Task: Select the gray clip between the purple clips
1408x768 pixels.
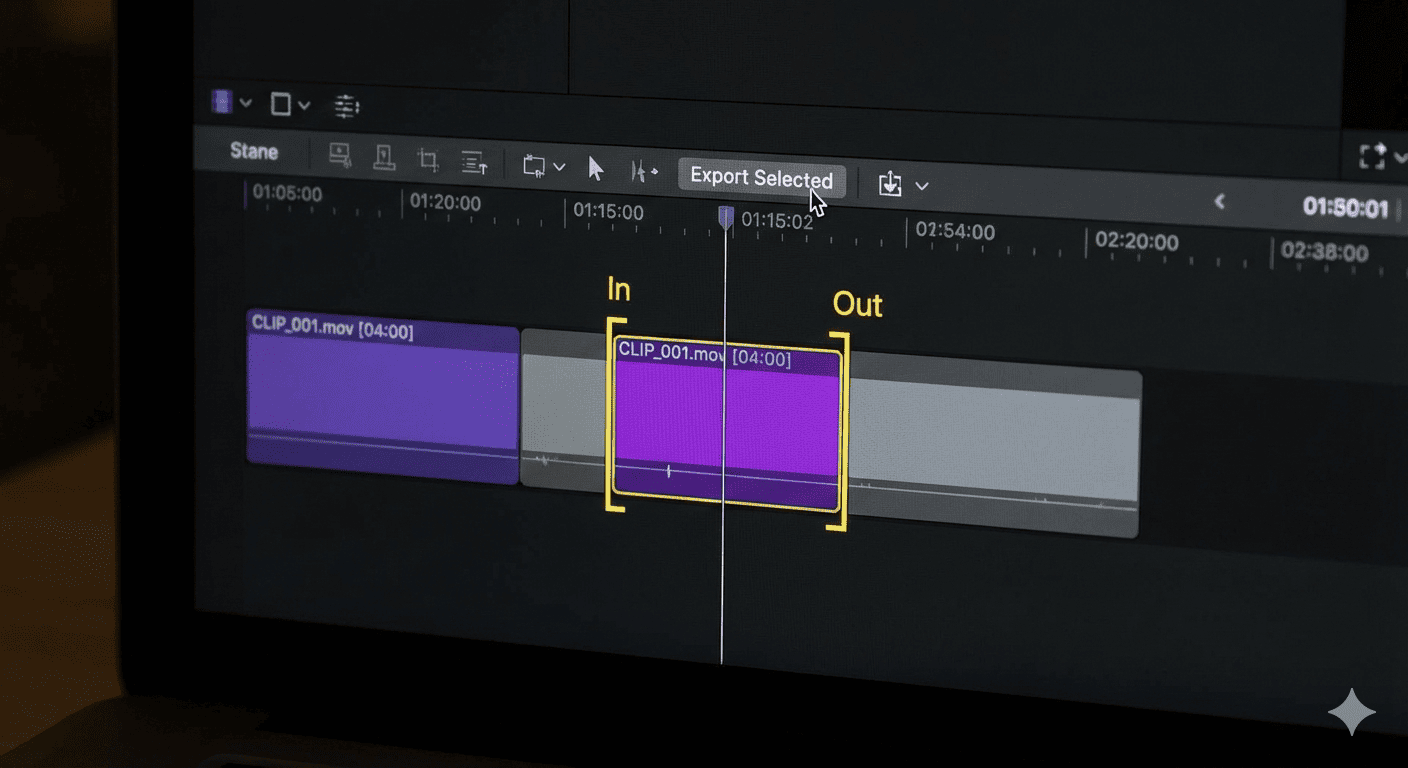Action: point(565,410)
